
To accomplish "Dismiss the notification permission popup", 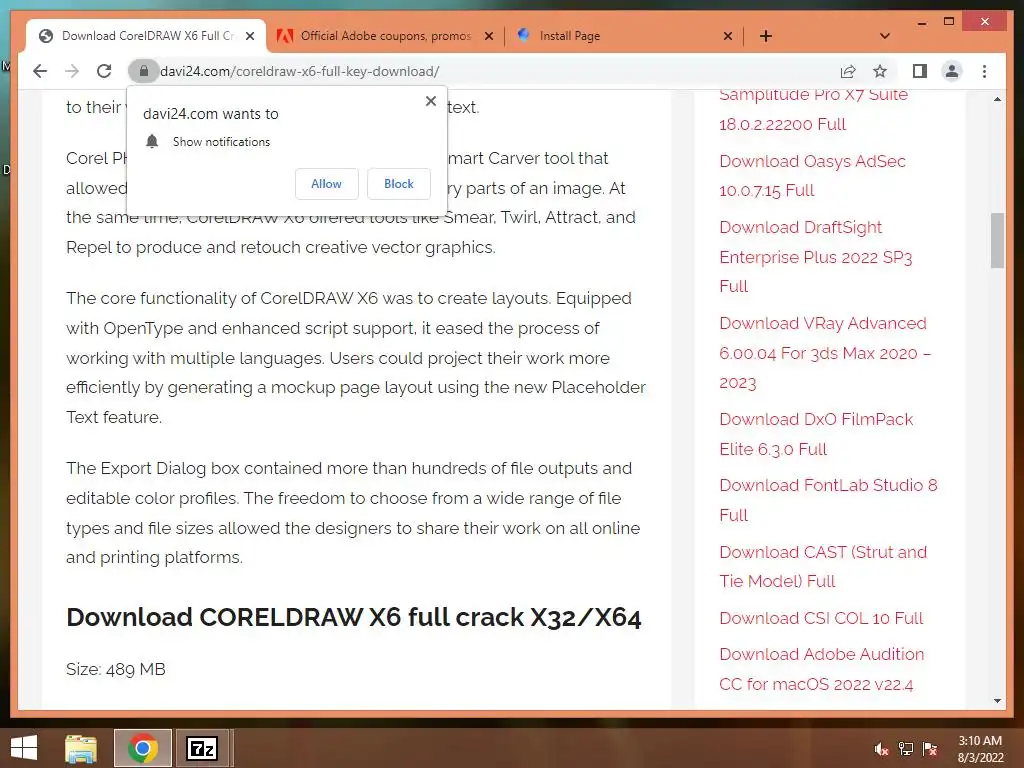I will 431,101.
